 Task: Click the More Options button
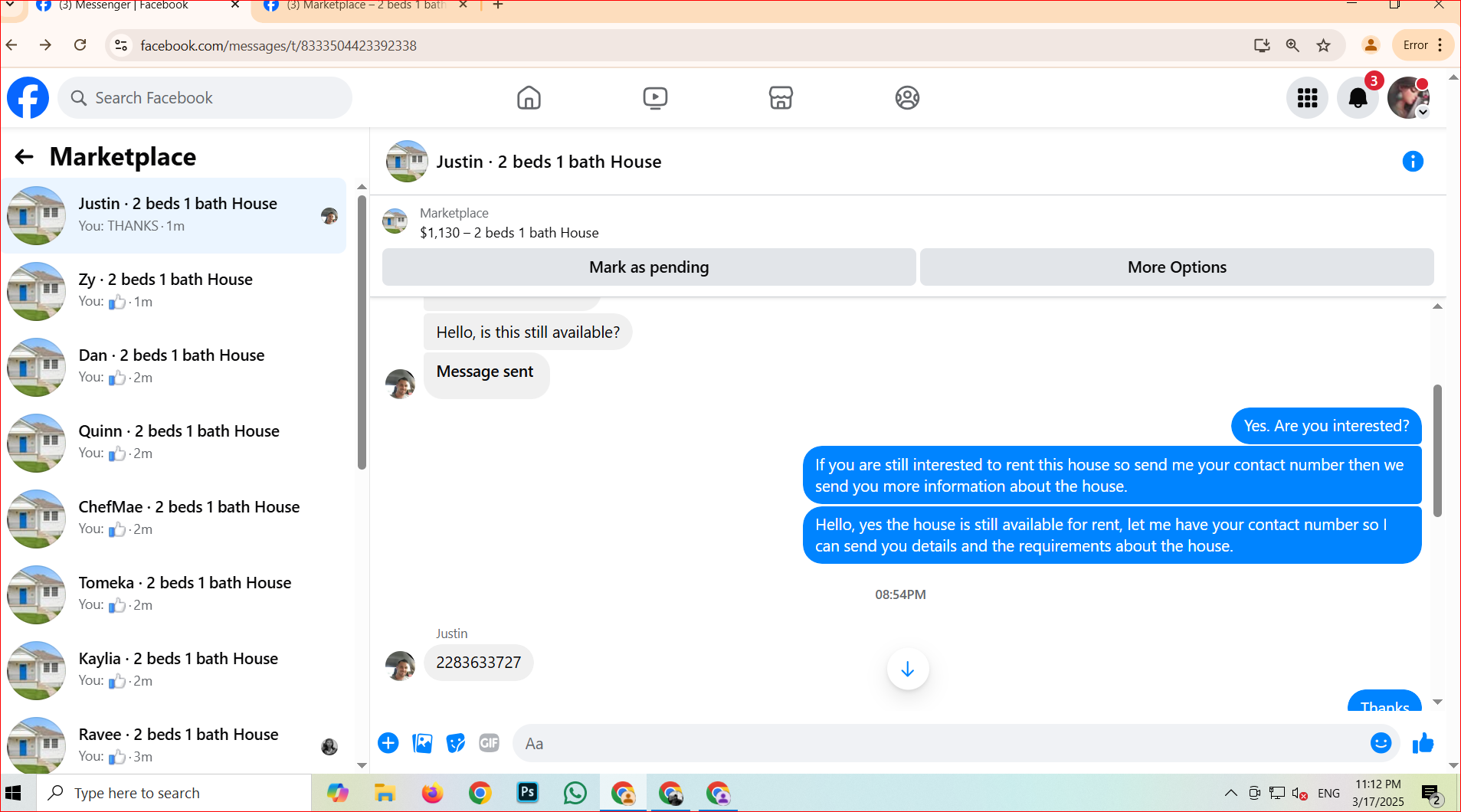coord(1177,267)
